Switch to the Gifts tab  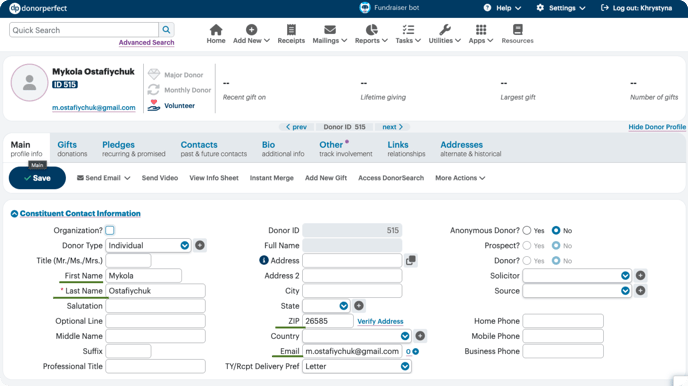click(72, 148)
